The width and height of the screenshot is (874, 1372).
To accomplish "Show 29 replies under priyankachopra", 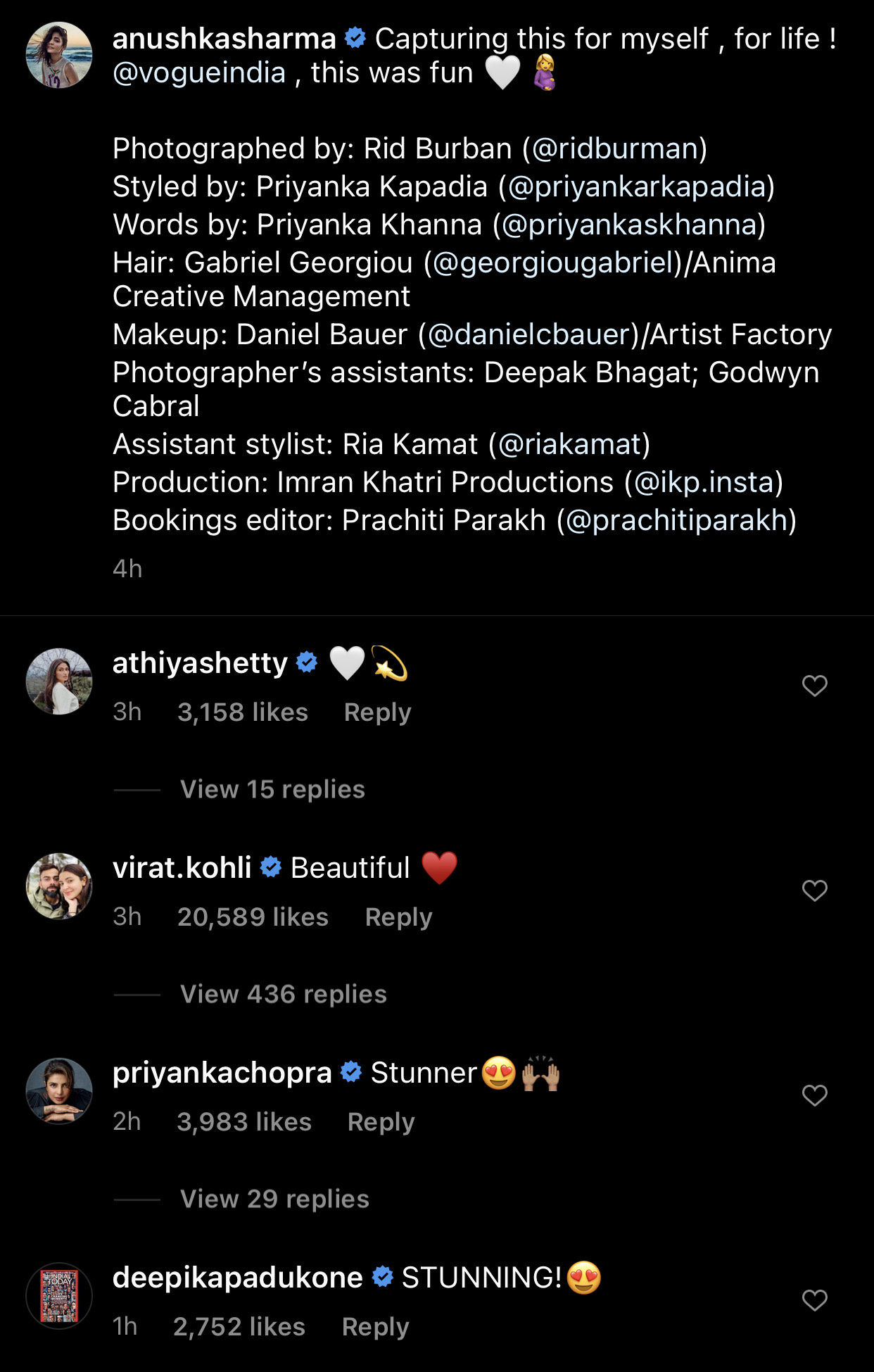I will click(274, 1199).
